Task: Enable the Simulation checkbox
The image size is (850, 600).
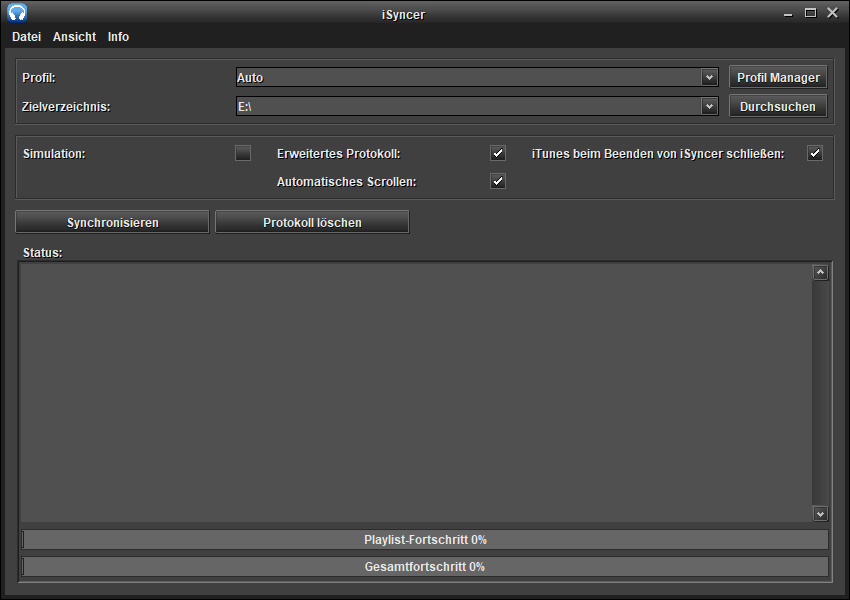Action: (243, 153)
